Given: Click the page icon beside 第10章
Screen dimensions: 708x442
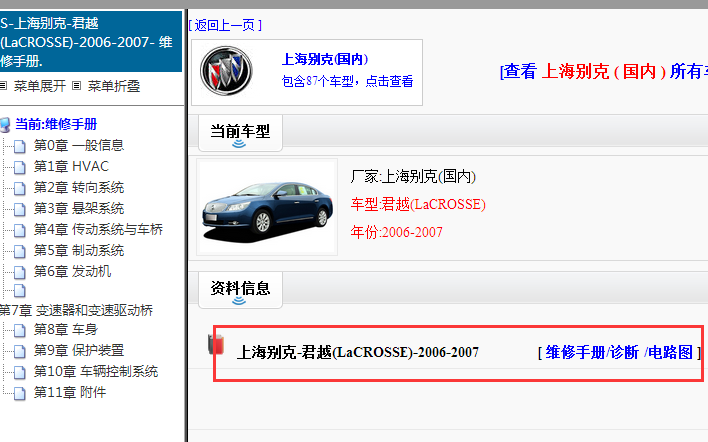Looking at the screenshot, I should pos(19,372).
